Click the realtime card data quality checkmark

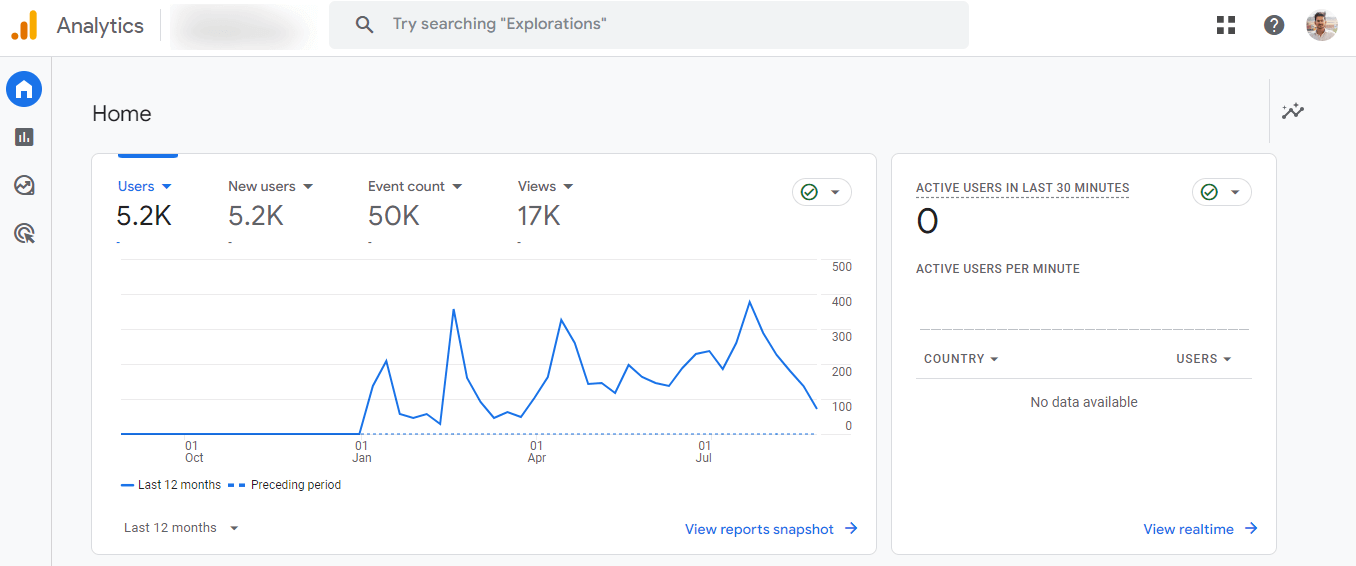1209,192
